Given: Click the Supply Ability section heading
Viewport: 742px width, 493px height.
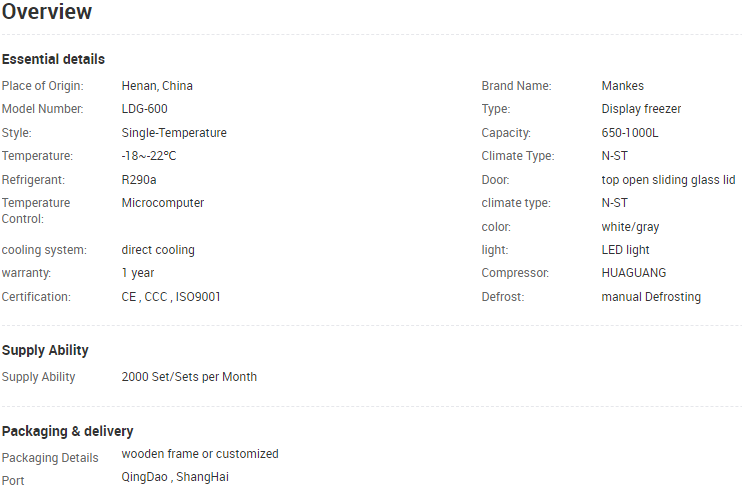Looking at the screenshot, I should coord(45,350).
